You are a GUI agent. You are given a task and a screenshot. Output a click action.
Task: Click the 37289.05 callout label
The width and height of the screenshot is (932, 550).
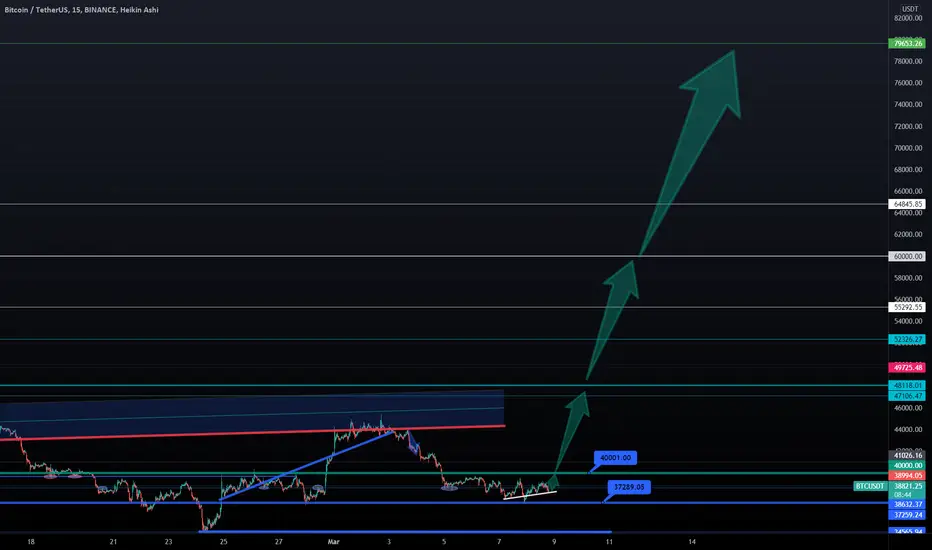coord(629,487)
